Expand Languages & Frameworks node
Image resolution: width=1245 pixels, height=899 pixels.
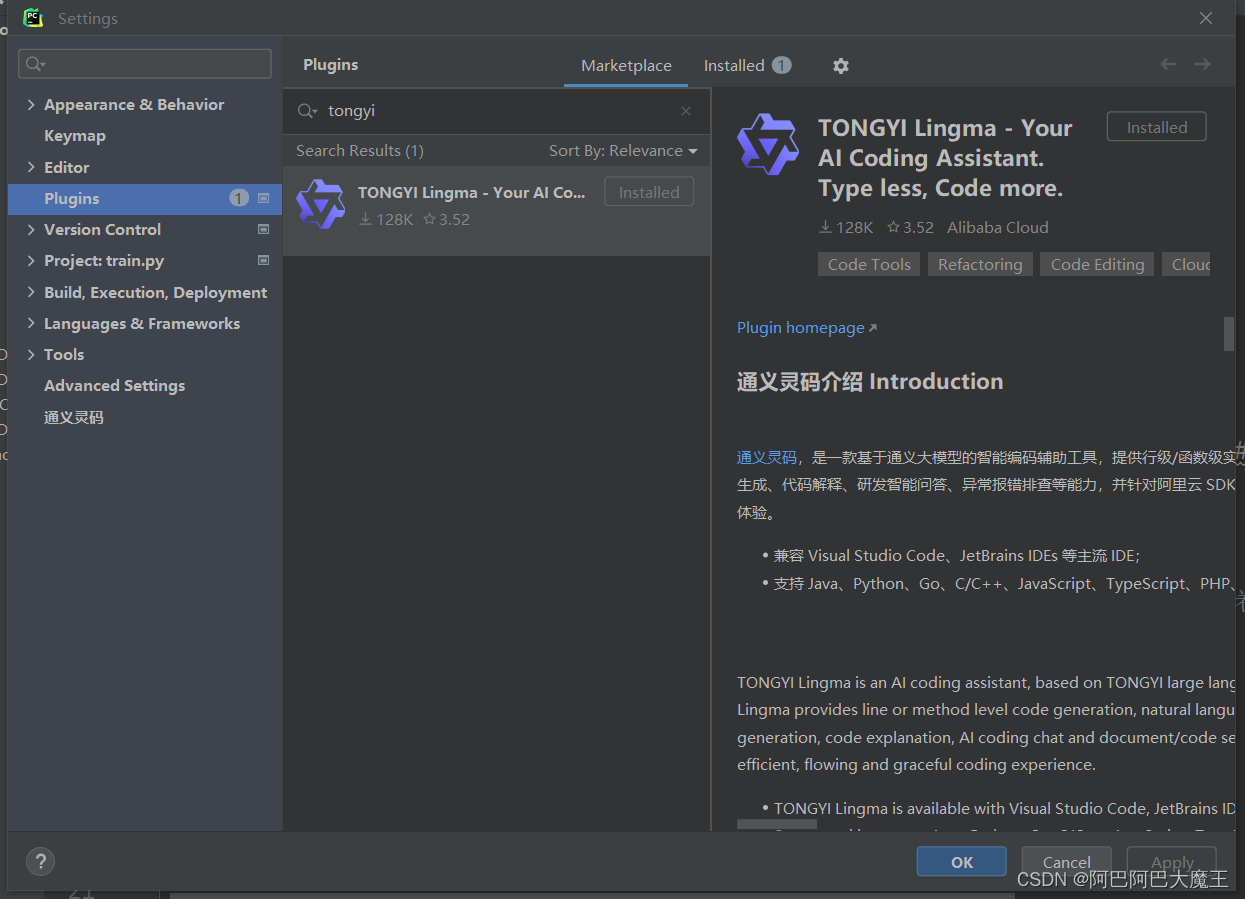point(31,323)
